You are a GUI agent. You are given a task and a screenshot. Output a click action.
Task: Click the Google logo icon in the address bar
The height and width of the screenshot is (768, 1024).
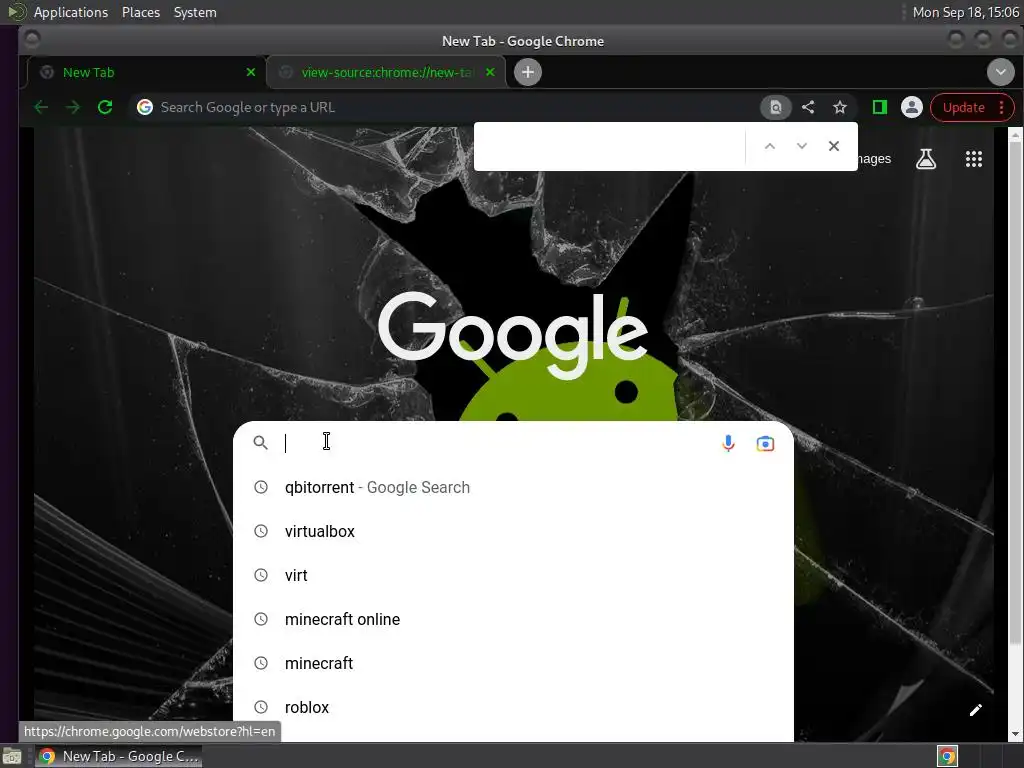145,107
